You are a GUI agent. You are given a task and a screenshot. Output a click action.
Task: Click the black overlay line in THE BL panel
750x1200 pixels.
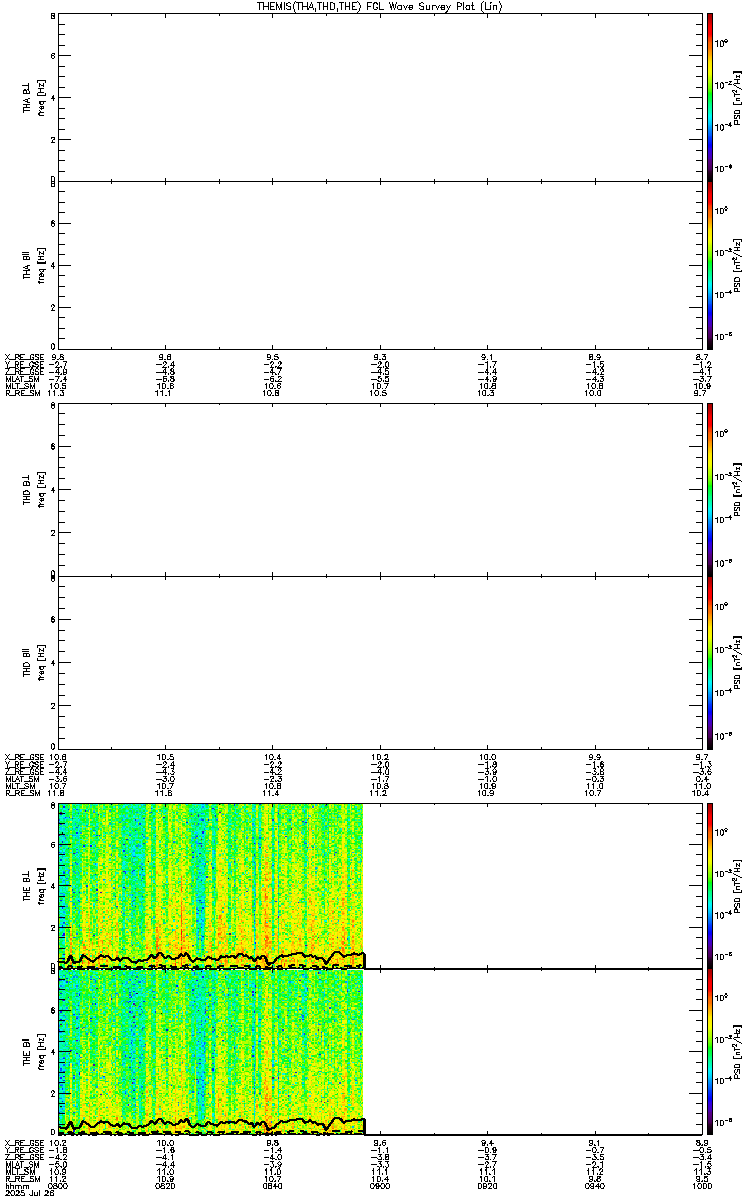click(211, 959)
